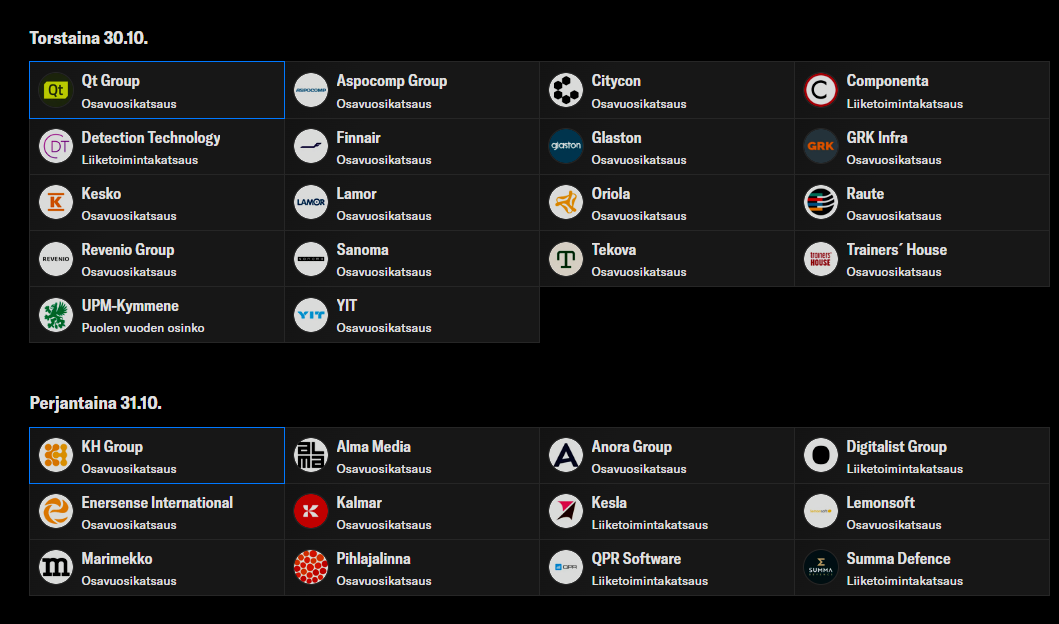Open the Alma Media company link
The width and height of the screenshot is (1059, 624).
412,455
